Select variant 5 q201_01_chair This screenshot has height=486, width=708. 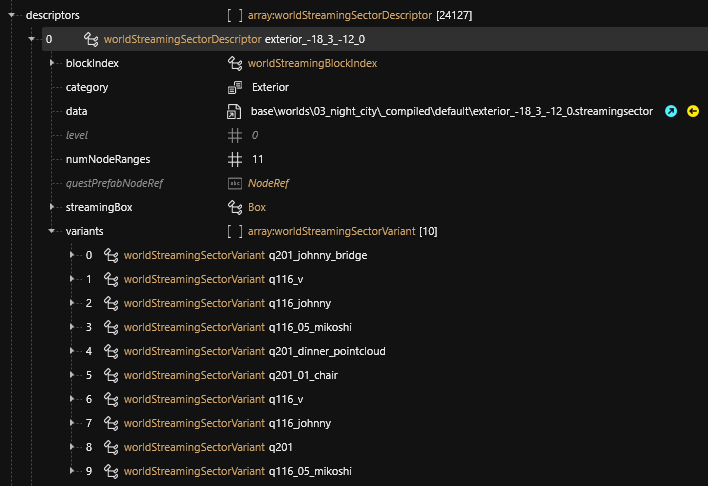311,375
